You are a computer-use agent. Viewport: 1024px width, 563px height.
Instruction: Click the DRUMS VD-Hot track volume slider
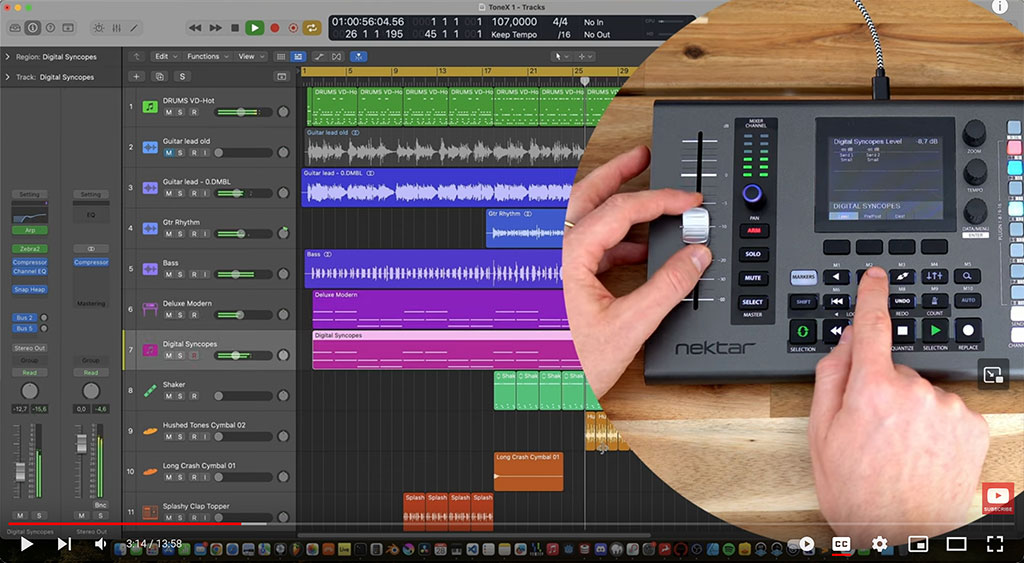coord(243,112)
